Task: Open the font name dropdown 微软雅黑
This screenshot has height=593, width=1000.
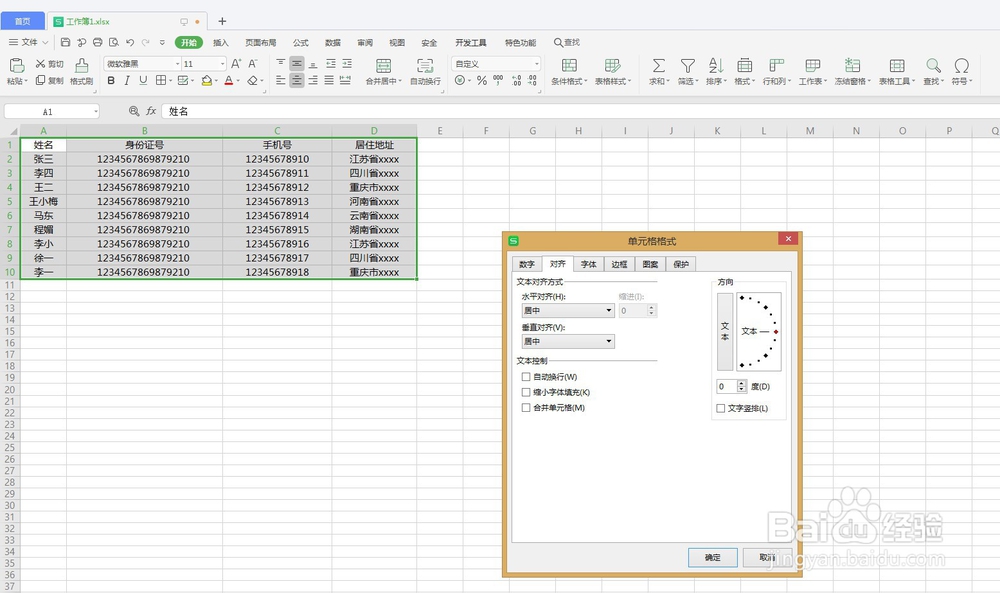Action: 177,64
